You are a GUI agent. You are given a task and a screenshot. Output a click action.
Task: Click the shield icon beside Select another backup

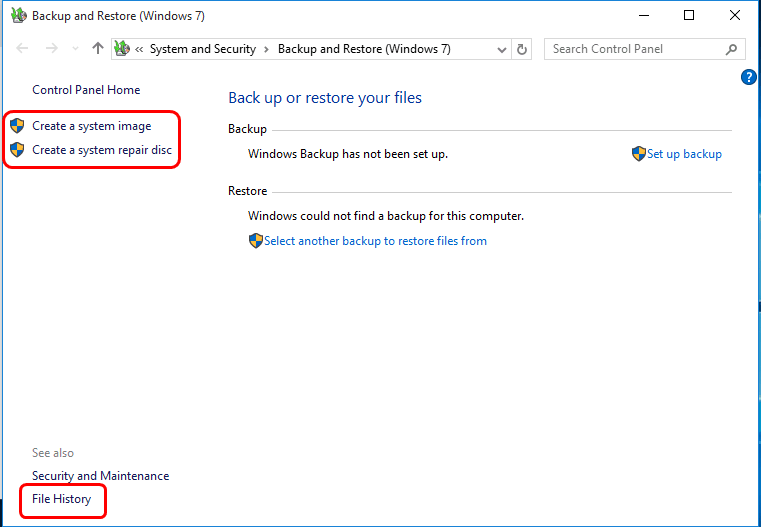(256, 241)
